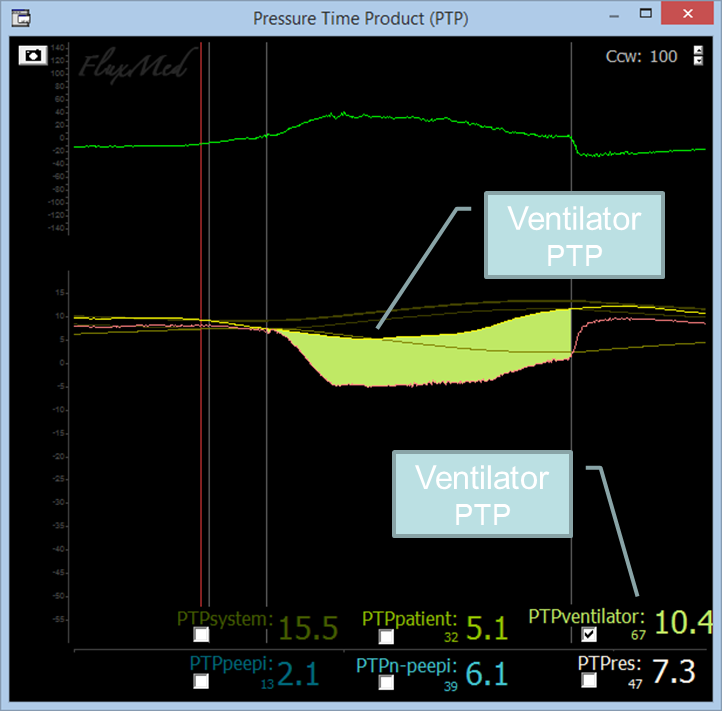The height and width of the screenshot is (711, 722).
Task: Click the PTPpatient value 5.1
Action: pos(487,628)
